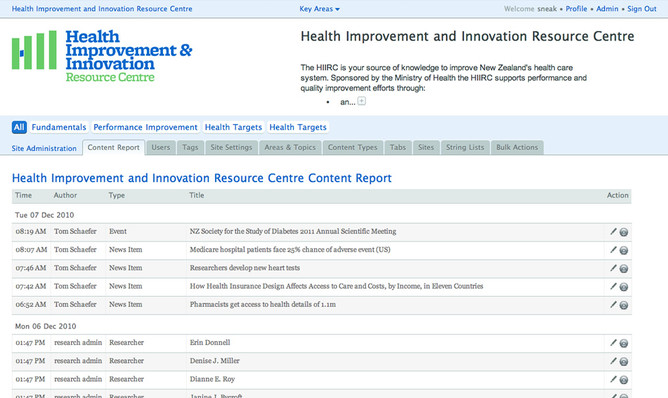Delete the Erin Donnell researcher entry
This screenshot has width=668, height=398.
pyautogui.click(x=624, y=343)
